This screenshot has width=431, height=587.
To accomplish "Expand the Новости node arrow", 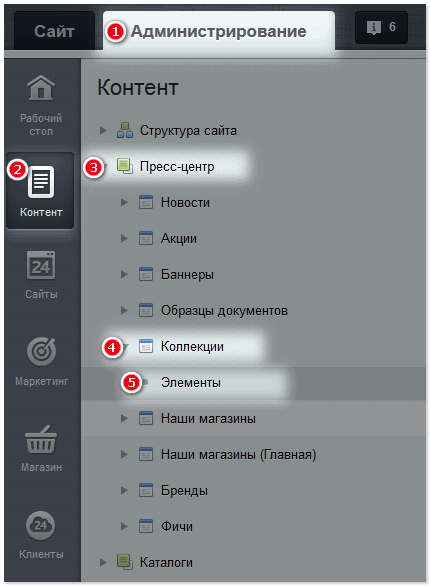I will 124,203.
